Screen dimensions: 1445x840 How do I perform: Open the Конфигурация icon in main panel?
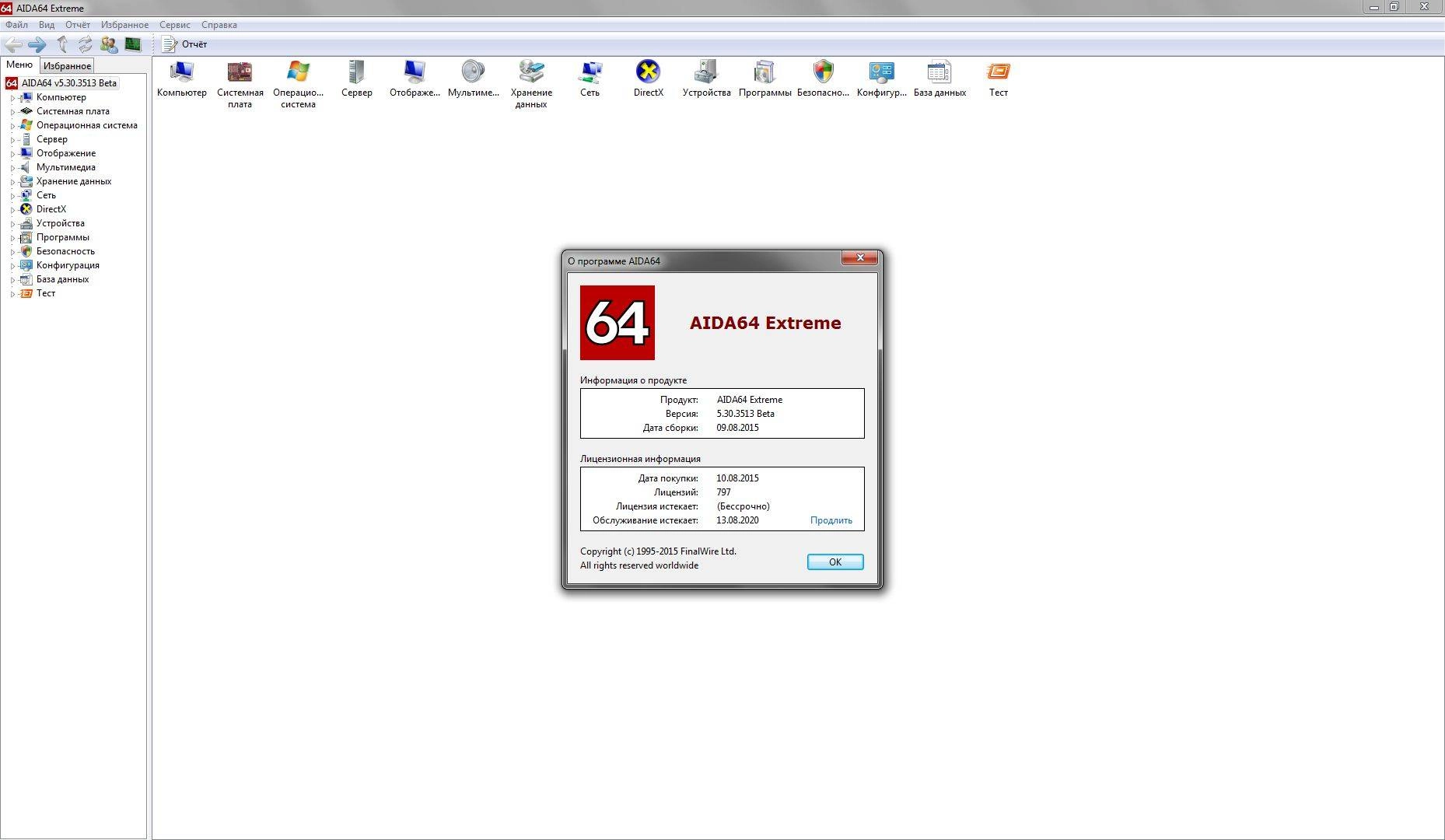881,79
